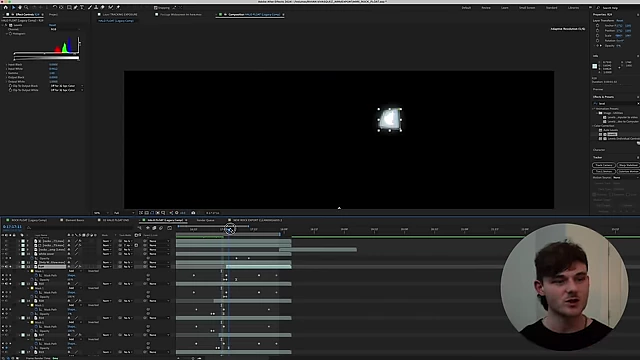Image resolution: width=640 pixels, height=360 pixels.
Task: Open the Channel RGB dropdown
Action: click(x=65, y=29)
